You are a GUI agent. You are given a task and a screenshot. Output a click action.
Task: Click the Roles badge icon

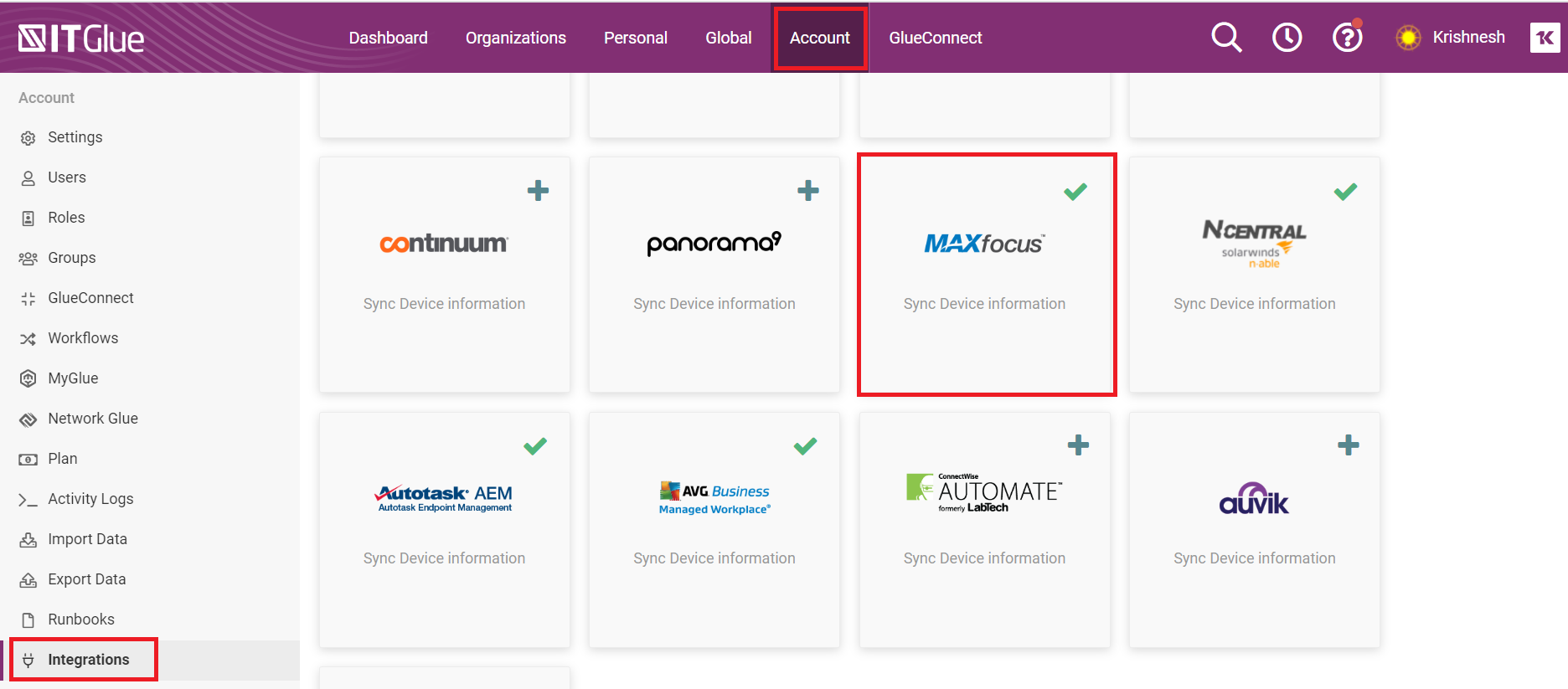28,219
